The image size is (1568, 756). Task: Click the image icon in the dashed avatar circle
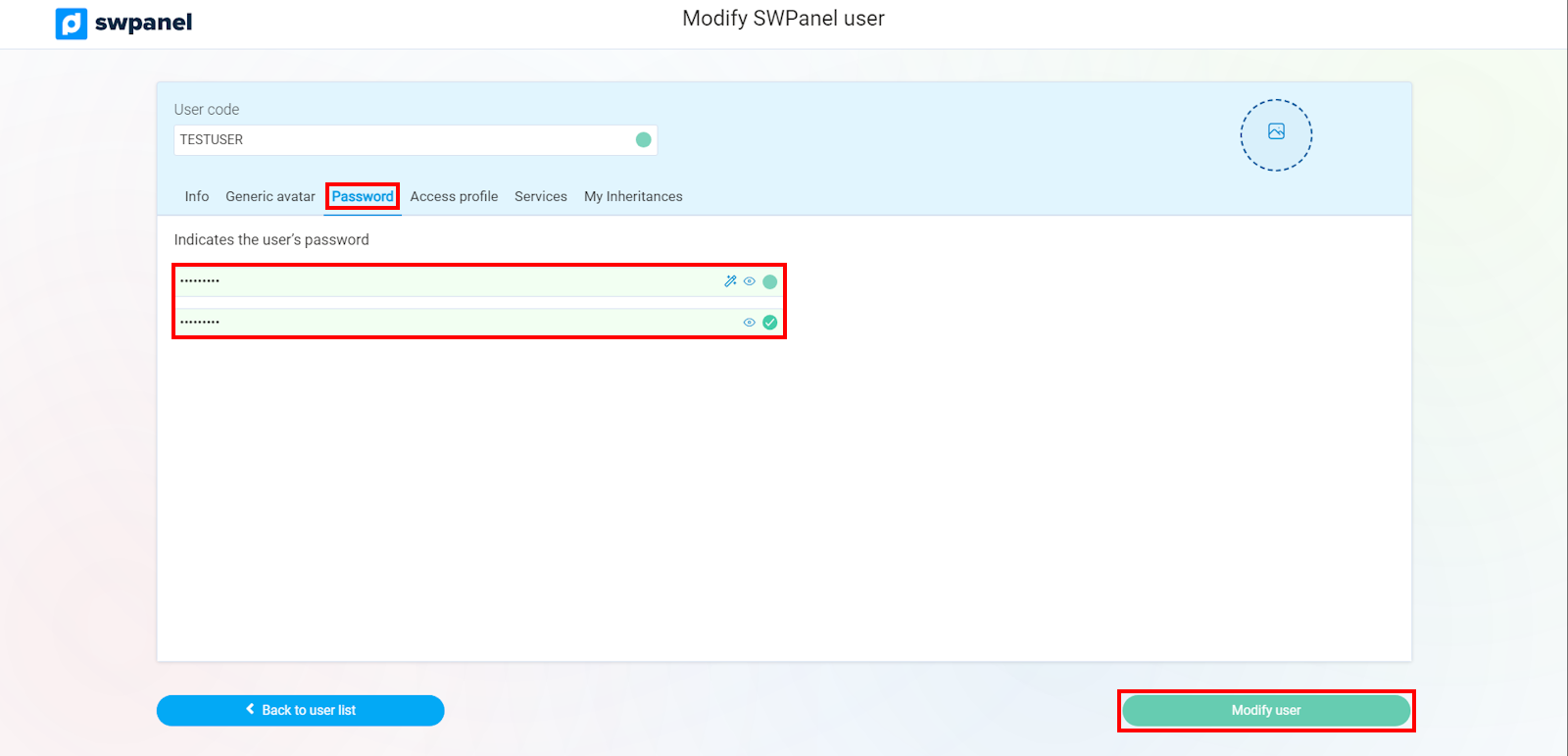(1276, 131)
